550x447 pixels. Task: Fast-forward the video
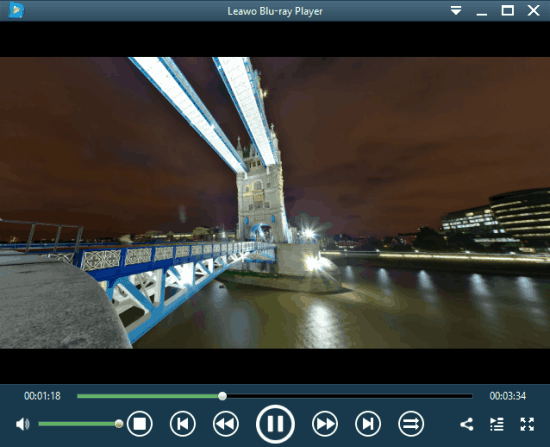325,424
